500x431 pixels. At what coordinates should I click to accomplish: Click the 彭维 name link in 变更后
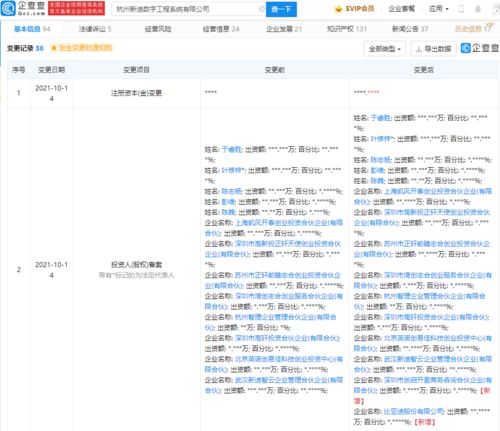(377, 170)
